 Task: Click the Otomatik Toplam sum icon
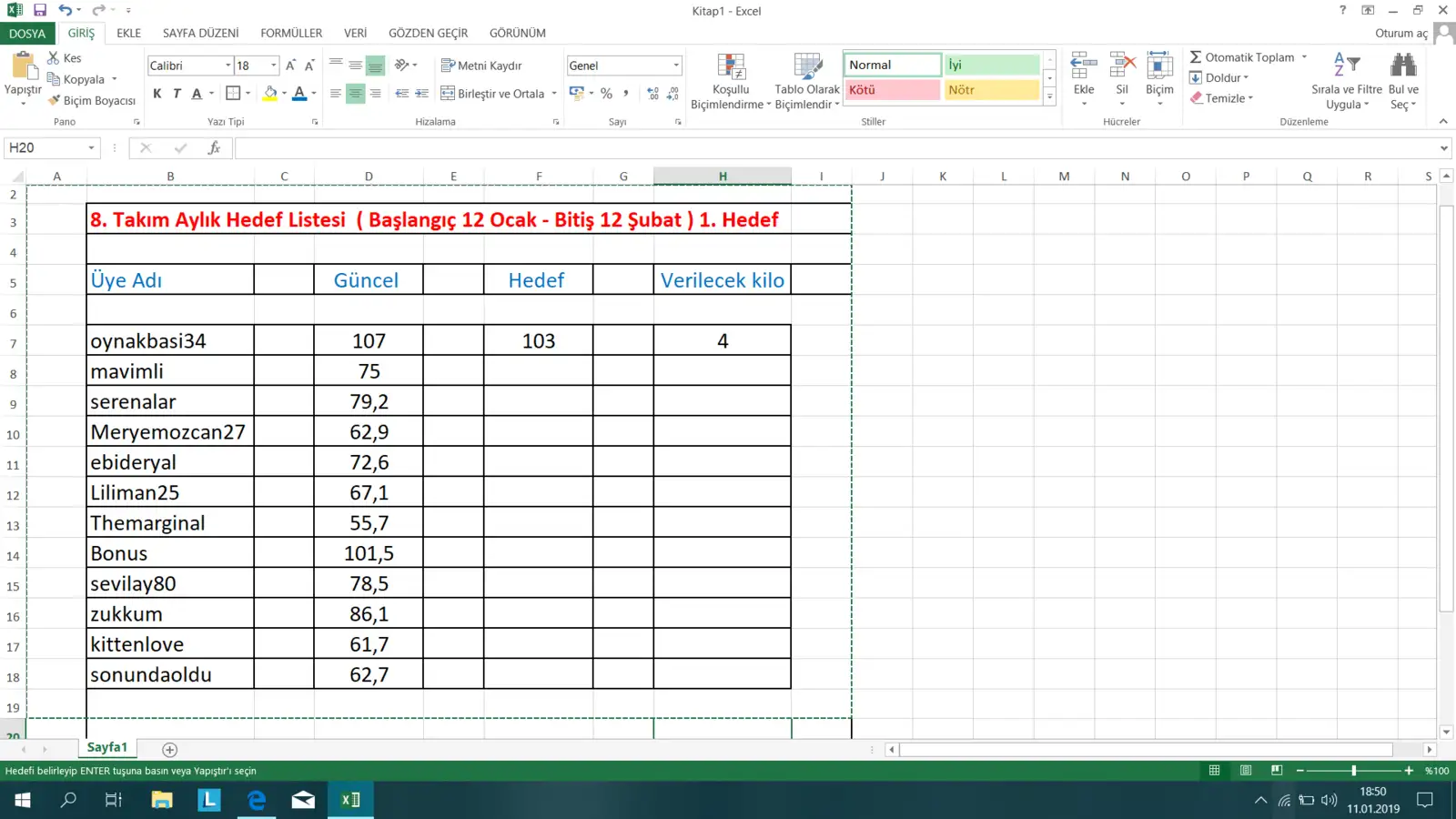tap(1196, 57)
